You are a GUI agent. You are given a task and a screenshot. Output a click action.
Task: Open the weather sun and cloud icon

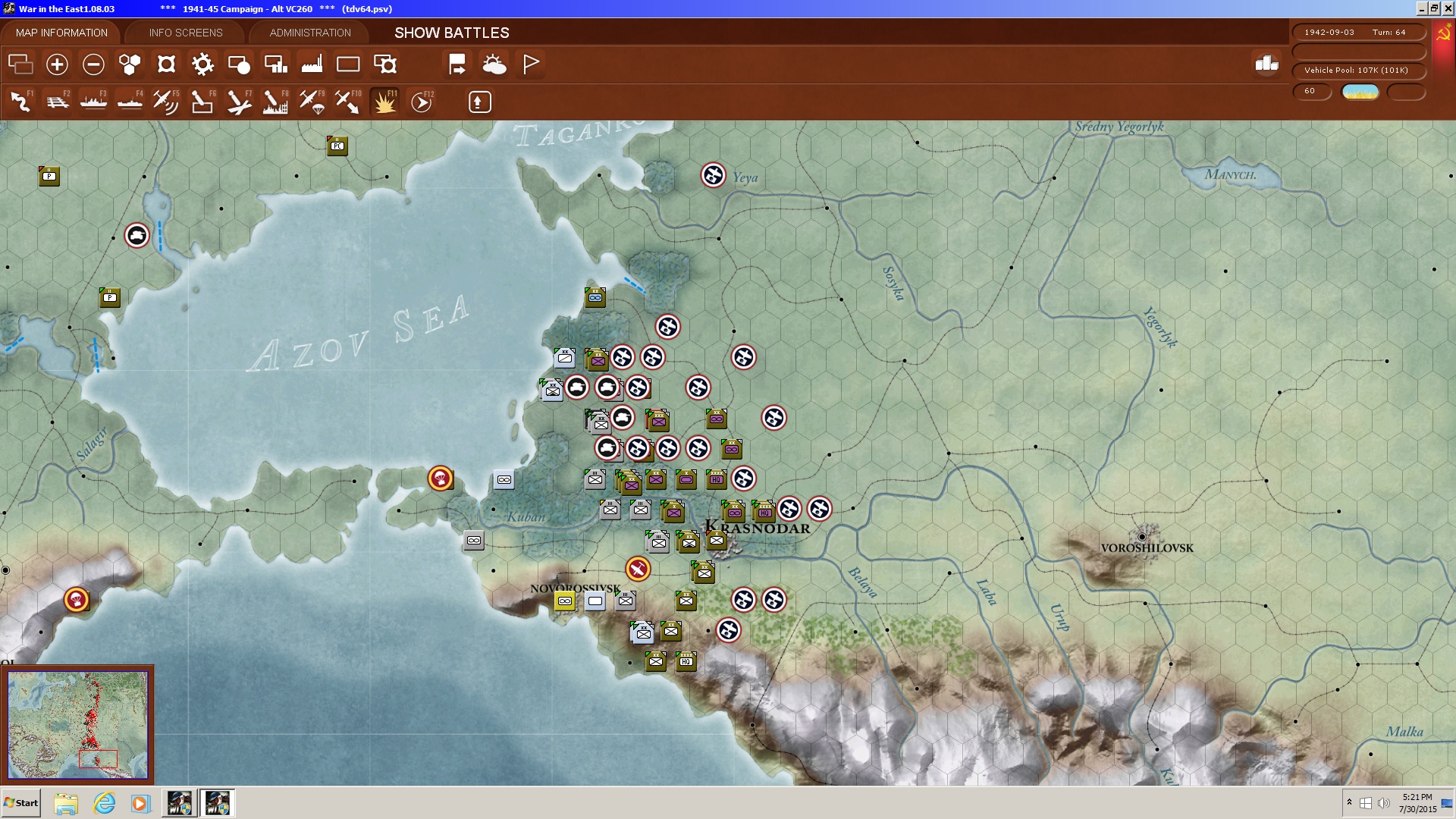click(494, 64)
